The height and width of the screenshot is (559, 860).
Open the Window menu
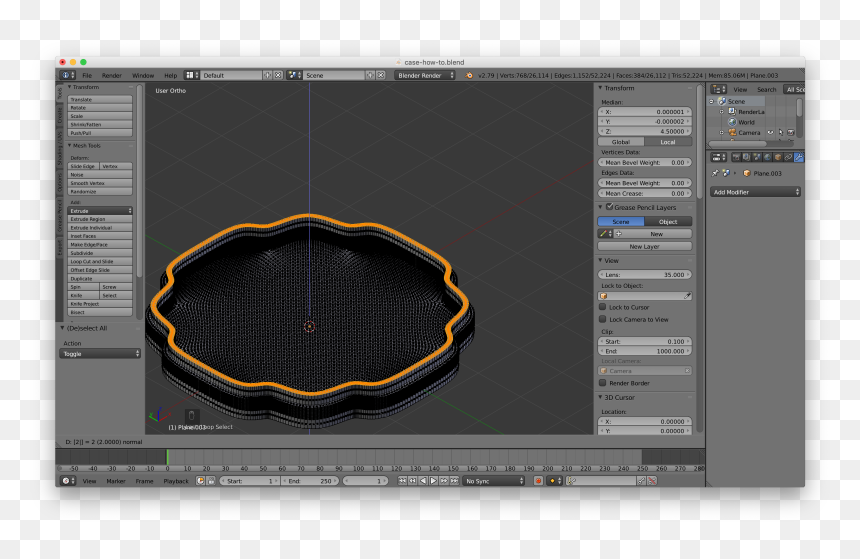[143, 75]
